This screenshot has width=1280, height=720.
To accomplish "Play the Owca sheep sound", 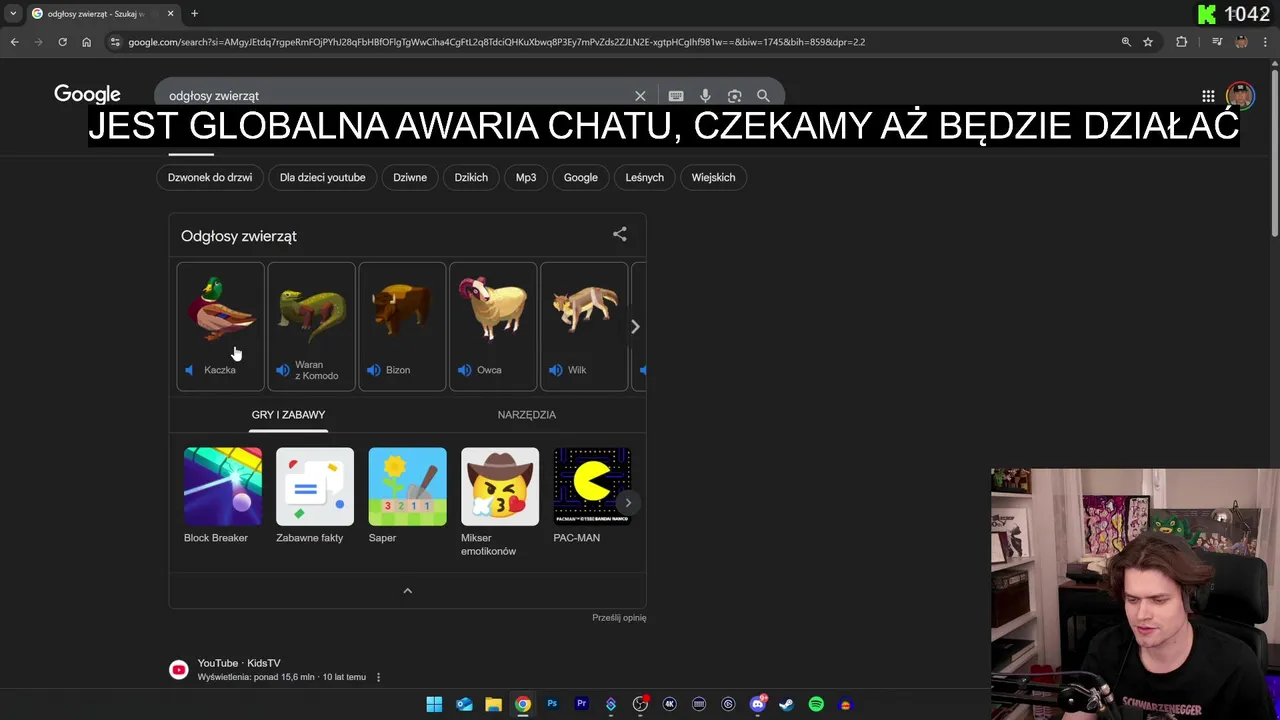I will [x=493, y=326].
